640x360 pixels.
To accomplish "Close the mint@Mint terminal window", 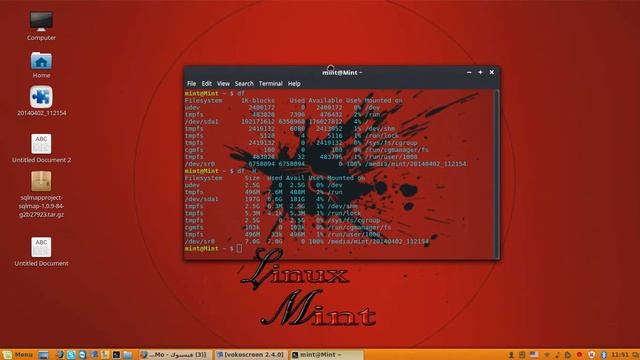I will point(491,72).
